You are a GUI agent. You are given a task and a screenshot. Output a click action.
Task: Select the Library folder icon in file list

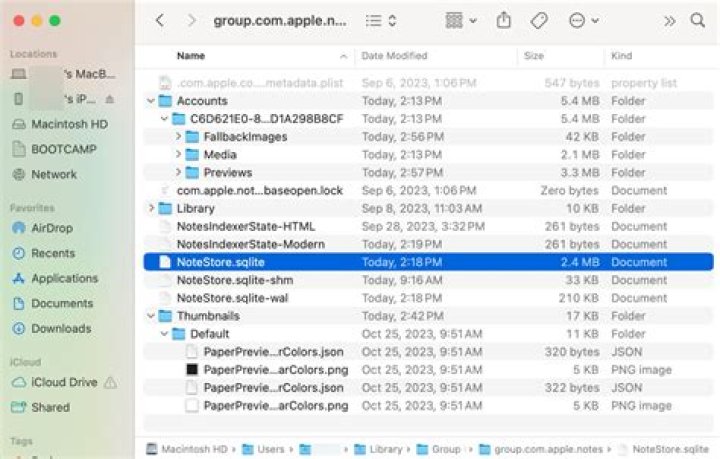pyautogui.click(x=165, y=208)
